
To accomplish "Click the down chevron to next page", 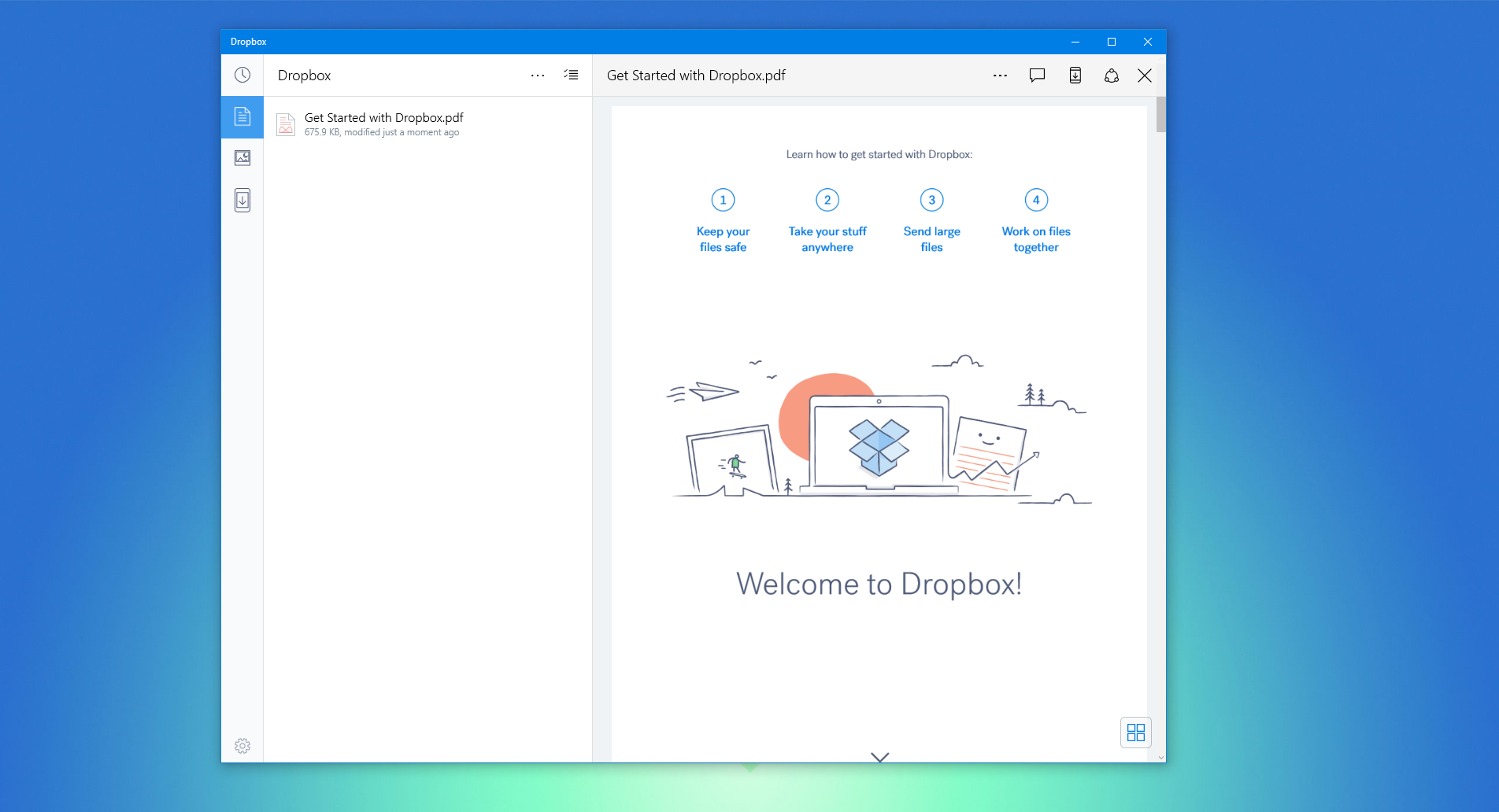I will (880, 757).
